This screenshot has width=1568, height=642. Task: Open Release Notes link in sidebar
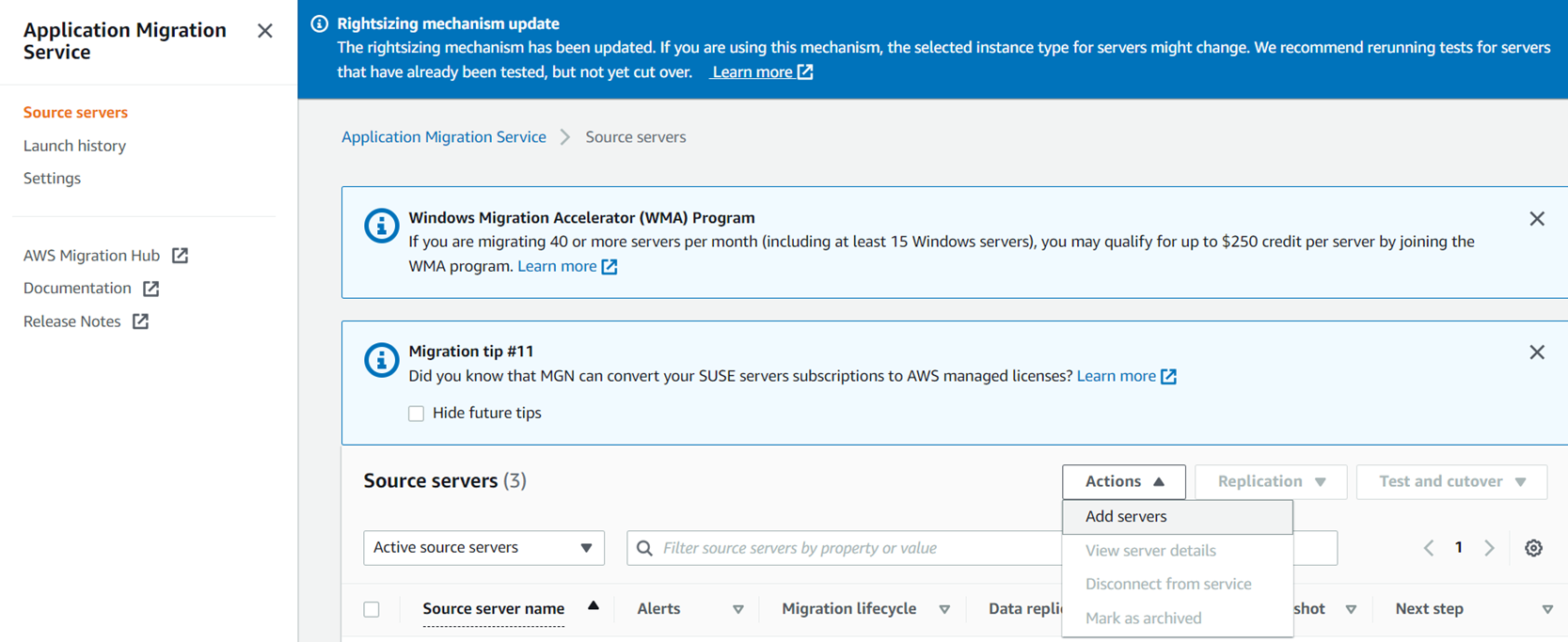tap(72, 321)
